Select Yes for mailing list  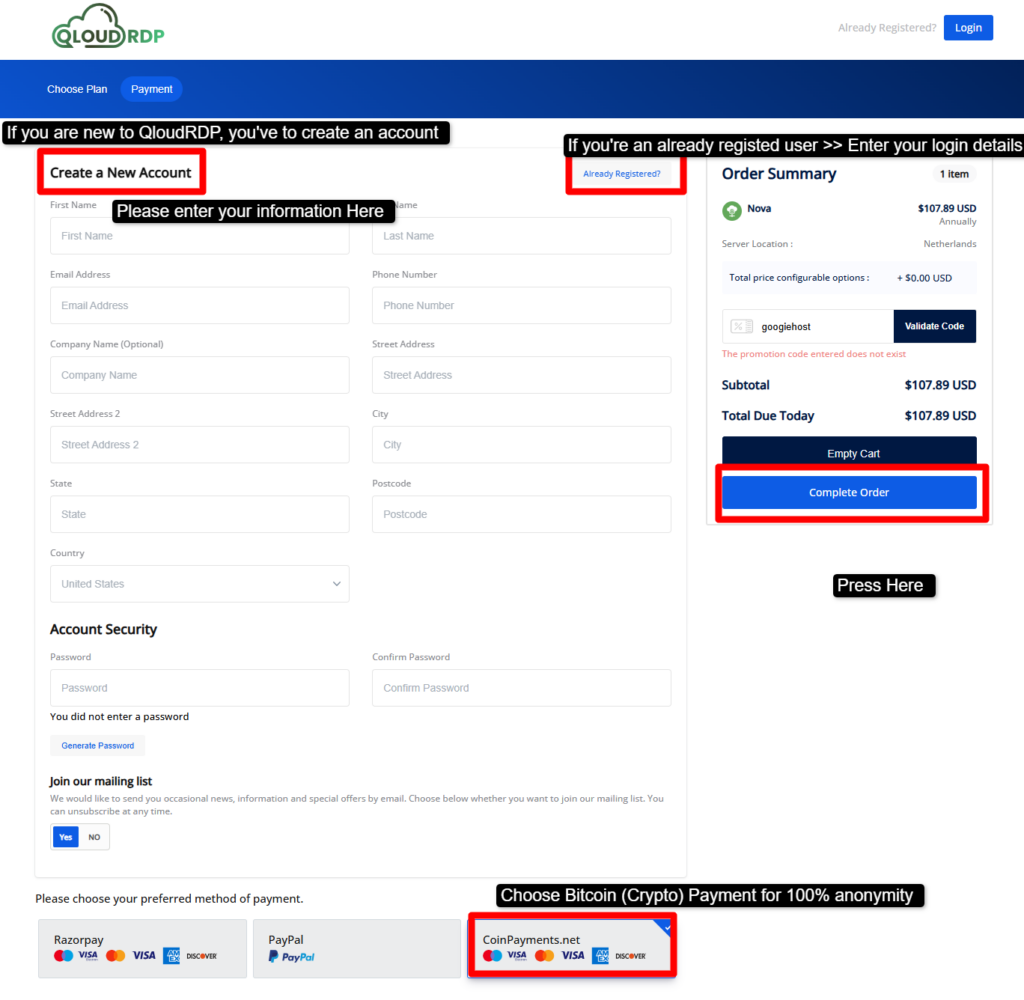[x=65, y=837]
